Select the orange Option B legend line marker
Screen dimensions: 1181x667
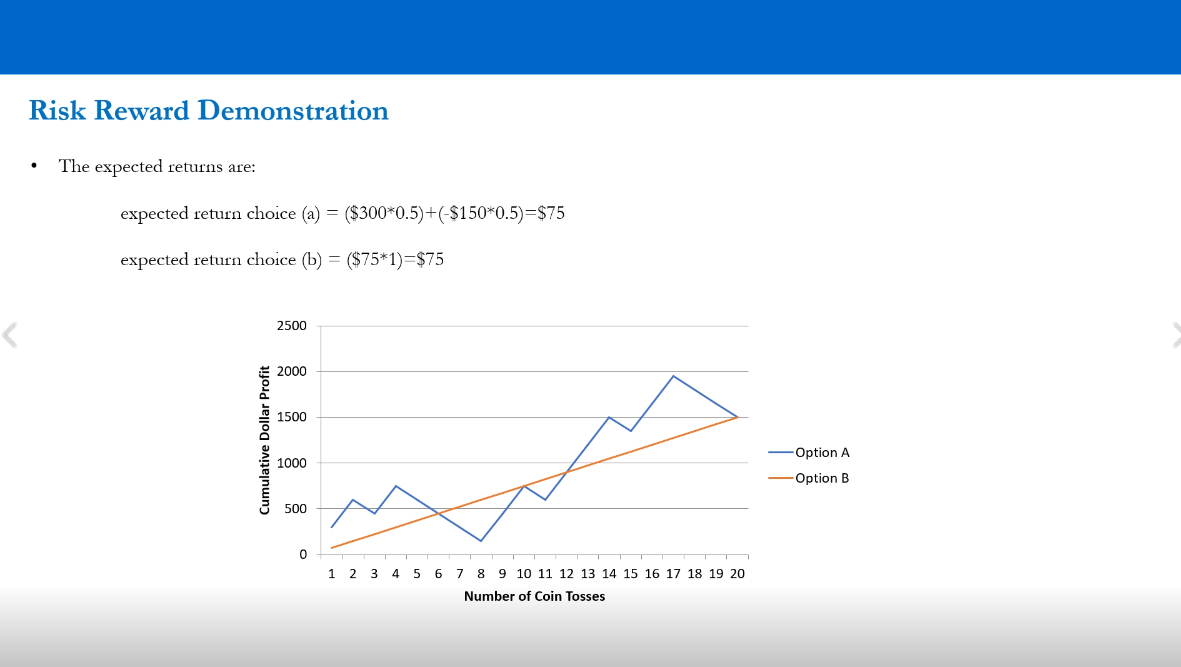tap(780, 478)
